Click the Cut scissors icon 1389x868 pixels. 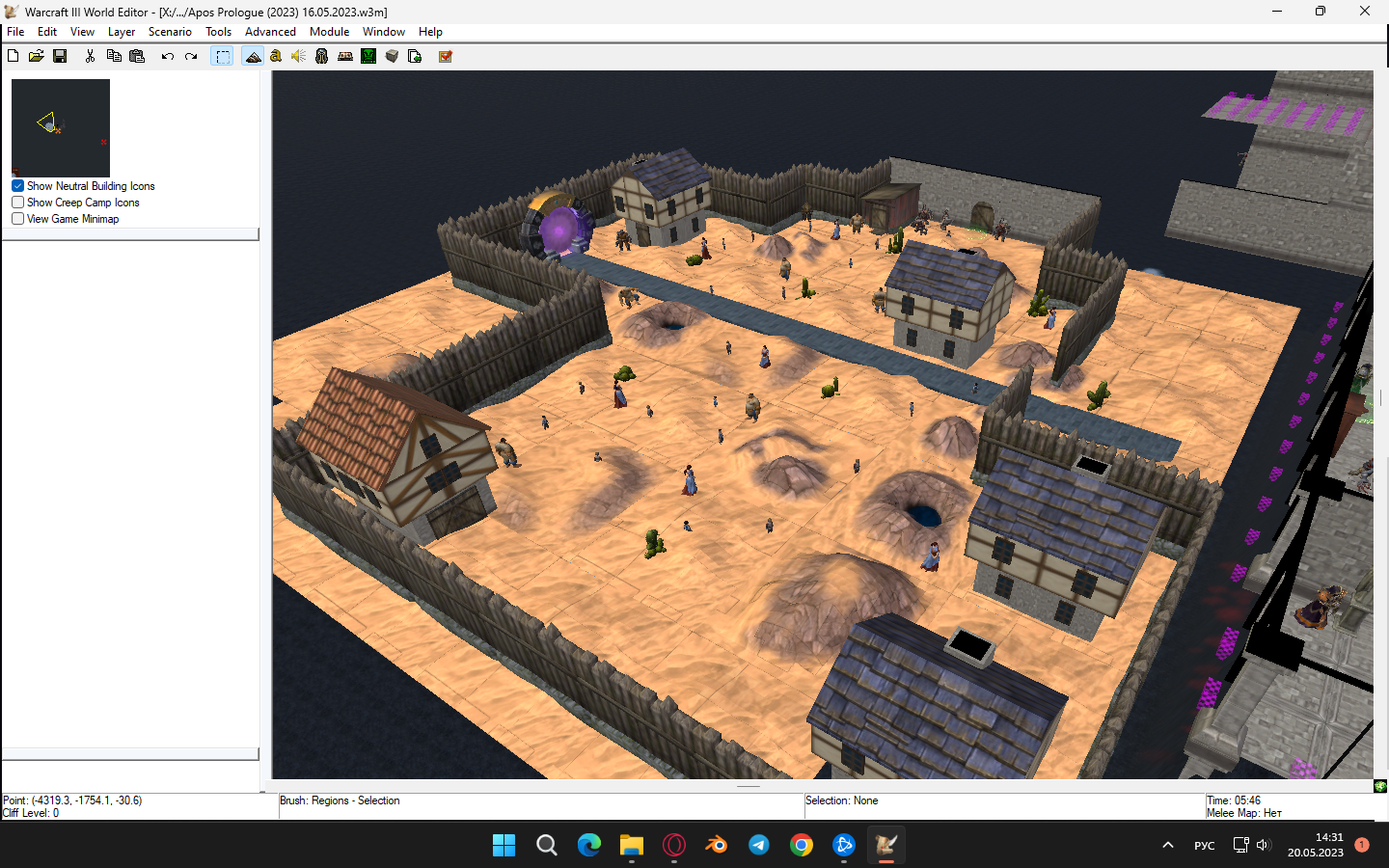(x=90, y=56)
